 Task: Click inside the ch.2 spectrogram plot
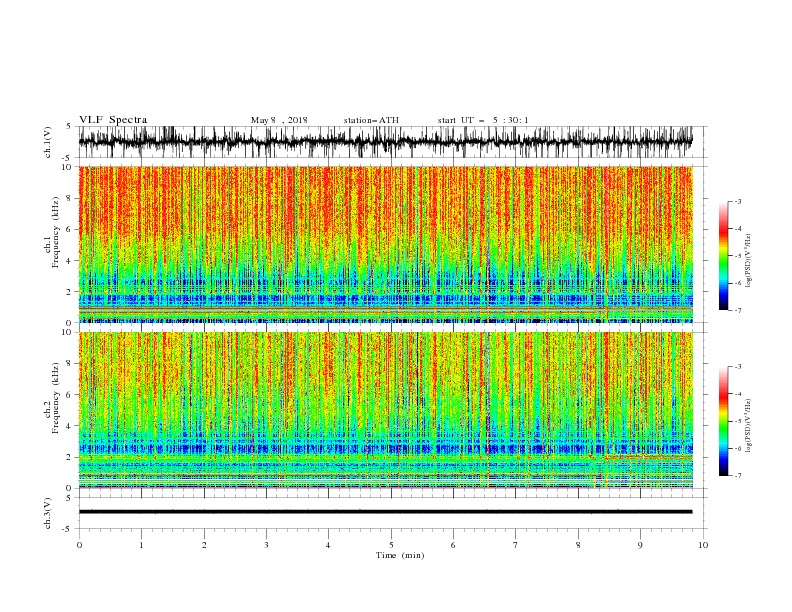coord(385,410)
